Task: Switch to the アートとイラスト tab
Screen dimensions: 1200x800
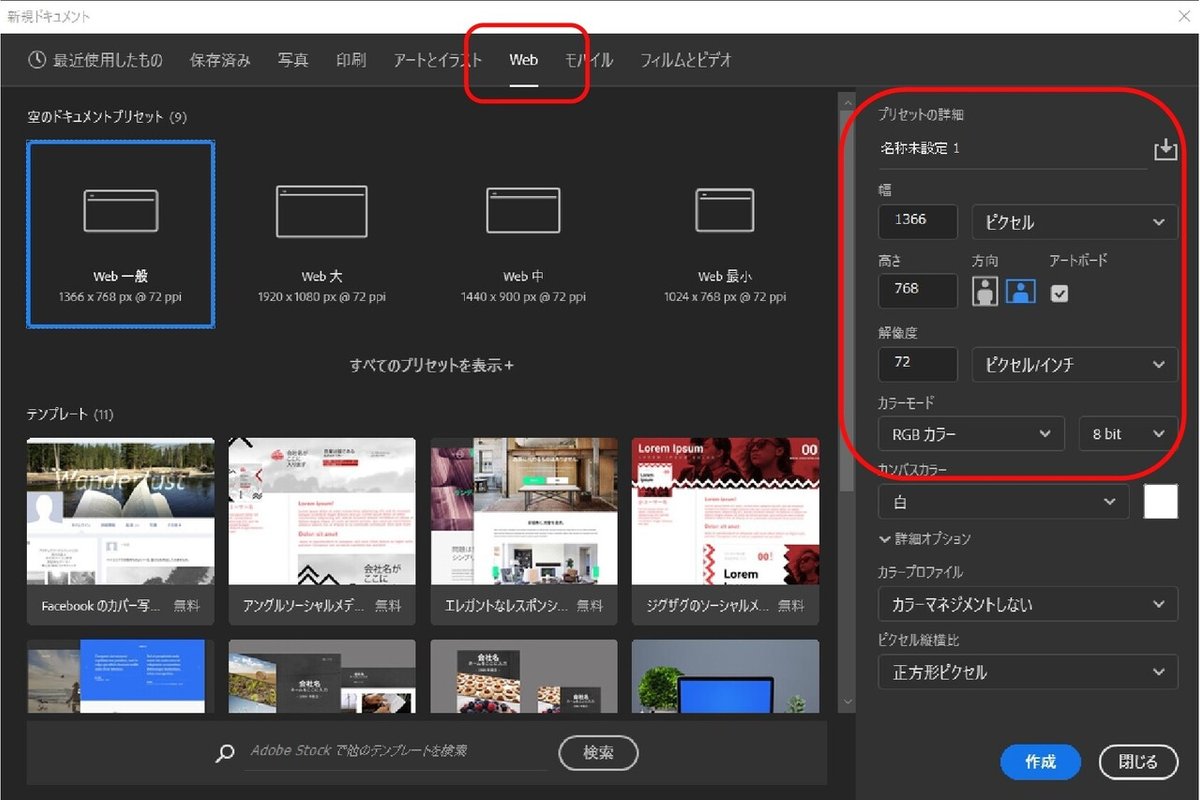Action: pyautogui.click(x=438, y=60)
